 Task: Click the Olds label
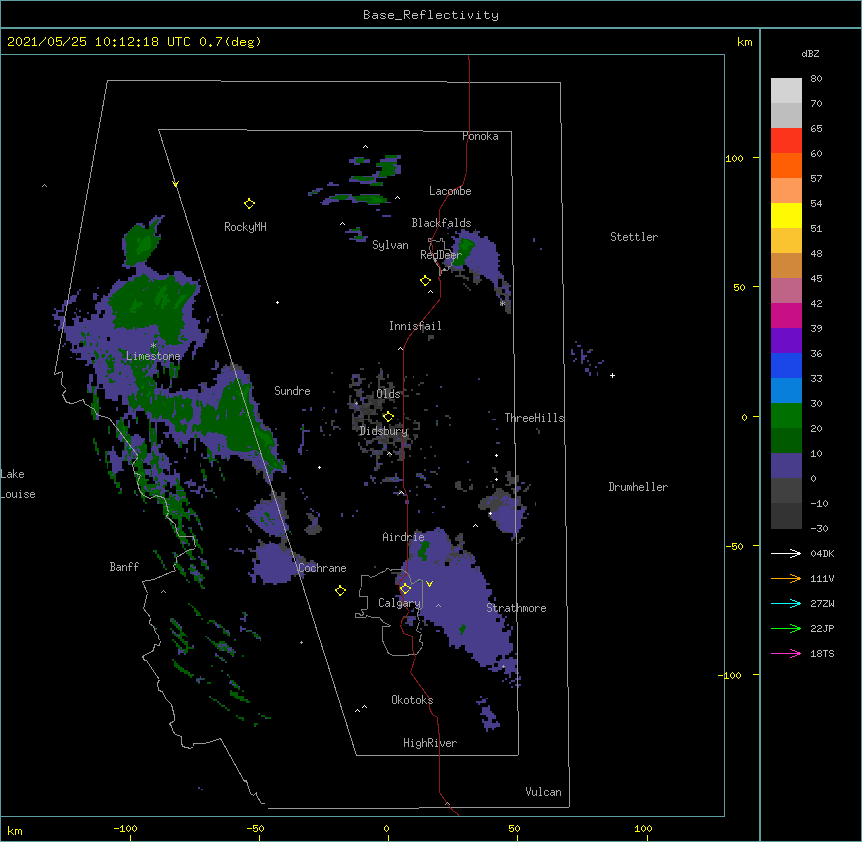click(388, 394)
